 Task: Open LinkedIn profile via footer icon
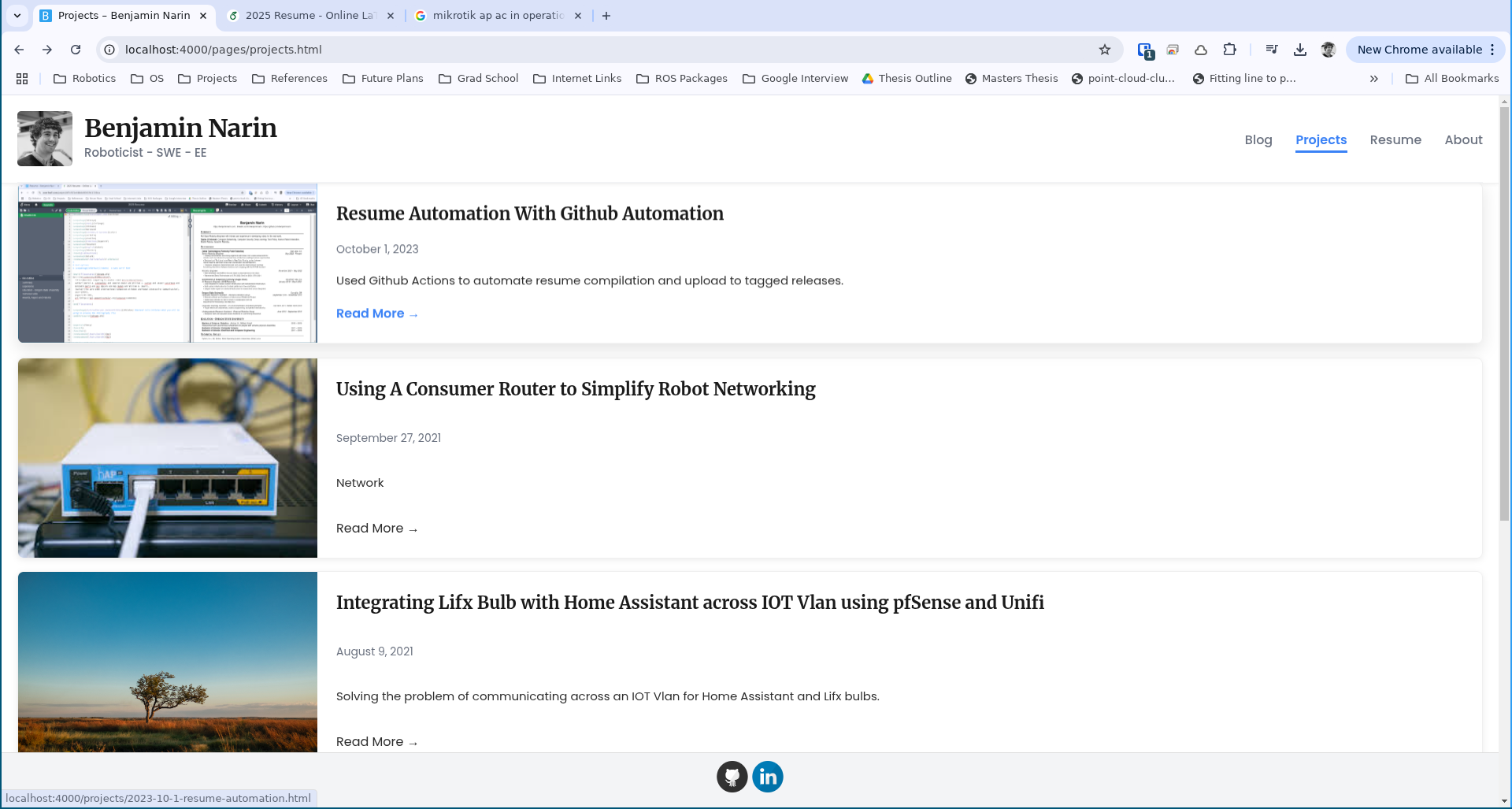(x=768, y=776)
